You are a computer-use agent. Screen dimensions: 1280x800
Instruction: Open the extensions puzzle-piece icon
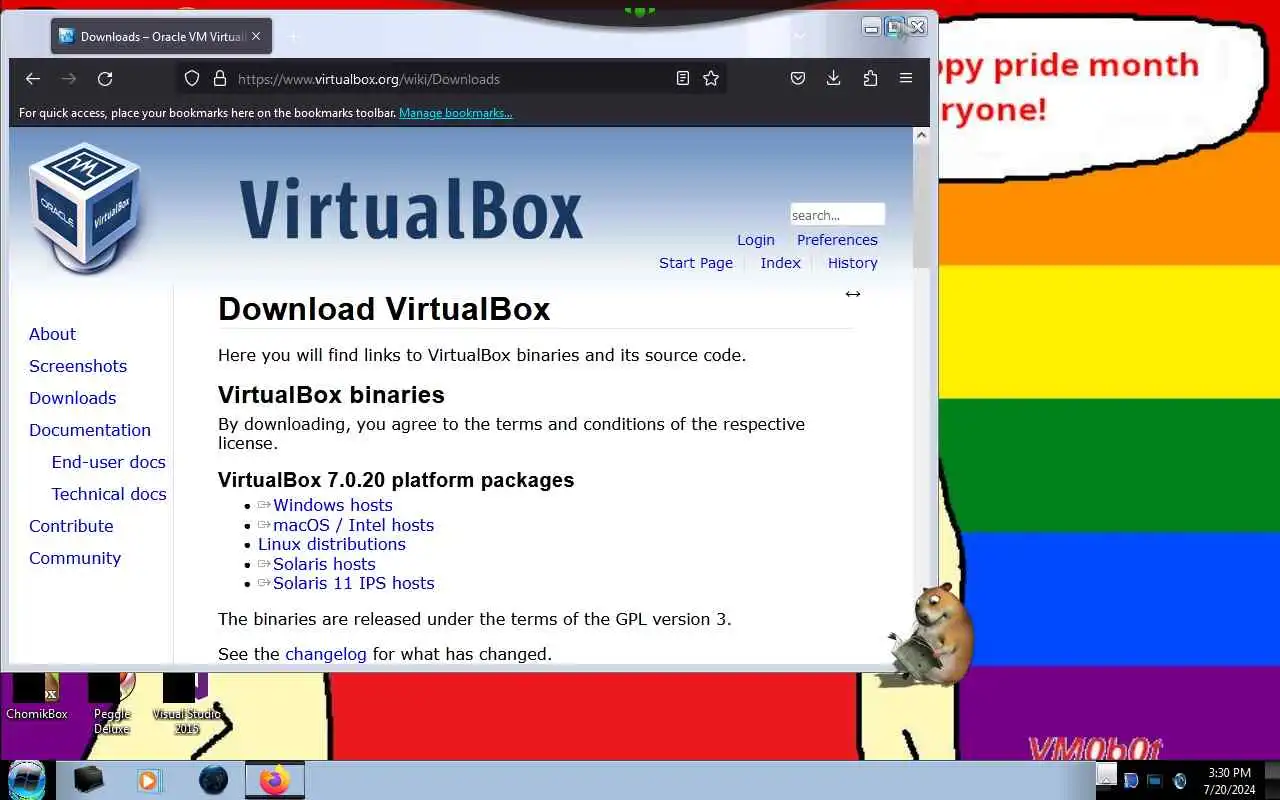coord(870,78)
